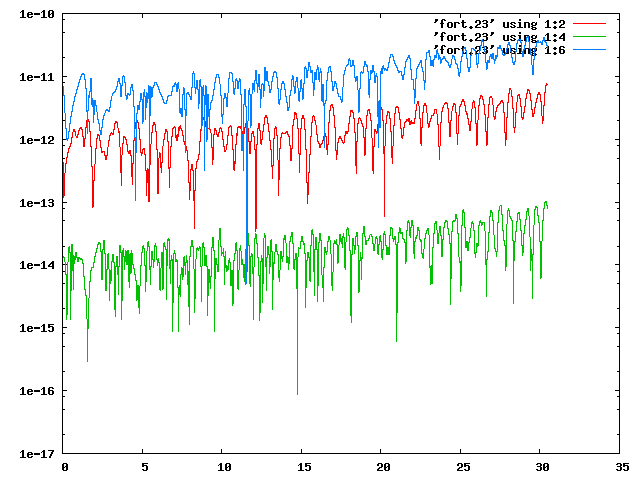
Task: Click the y-axis label 1e-11
Action: click(37, 77)
